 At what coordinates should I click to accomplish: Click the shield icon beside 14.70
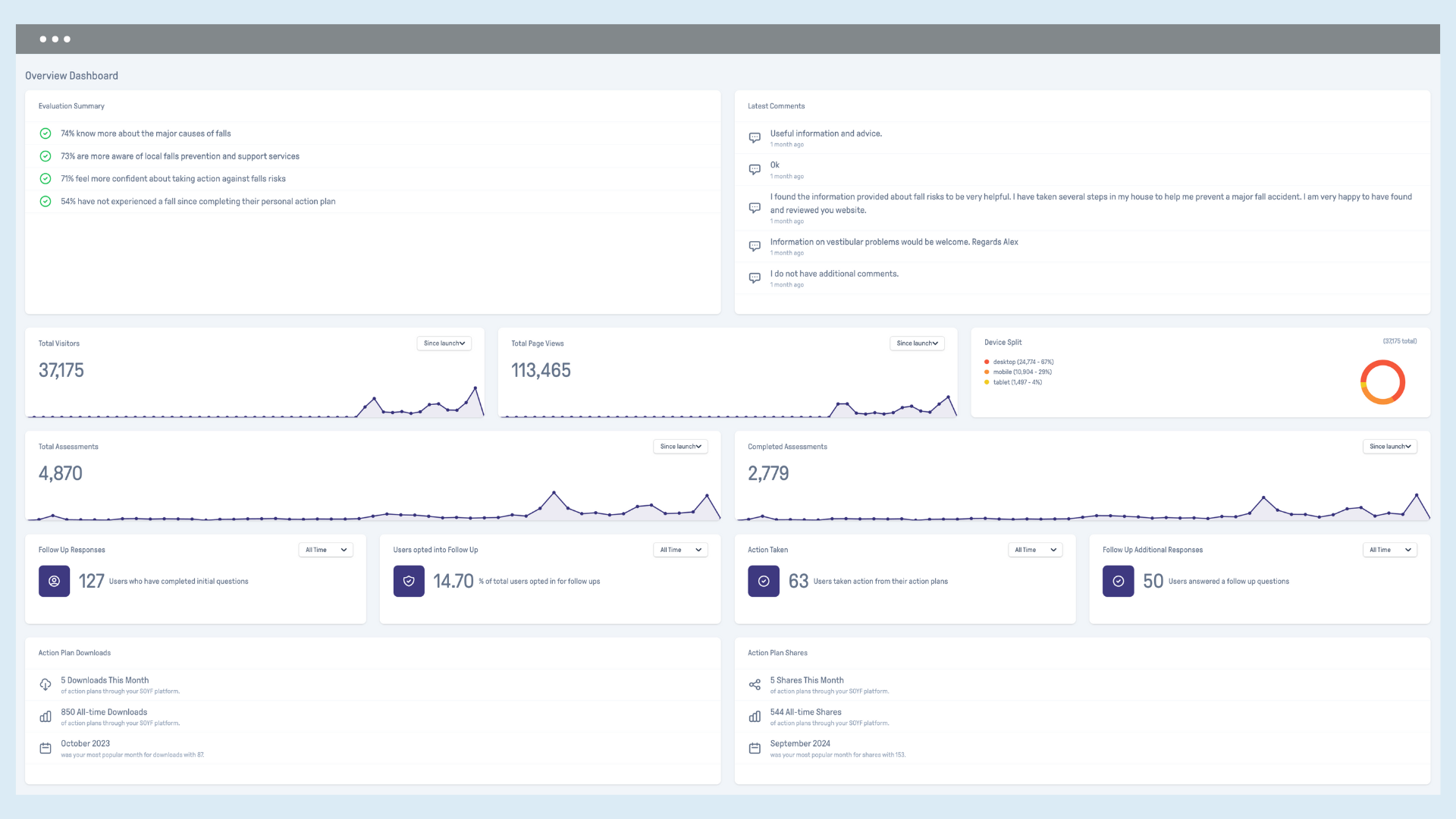coord(409,581)
